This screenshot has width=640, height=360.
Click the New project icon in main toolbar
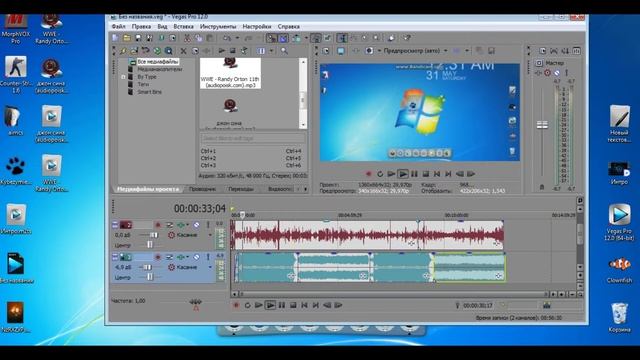(116, 38)
